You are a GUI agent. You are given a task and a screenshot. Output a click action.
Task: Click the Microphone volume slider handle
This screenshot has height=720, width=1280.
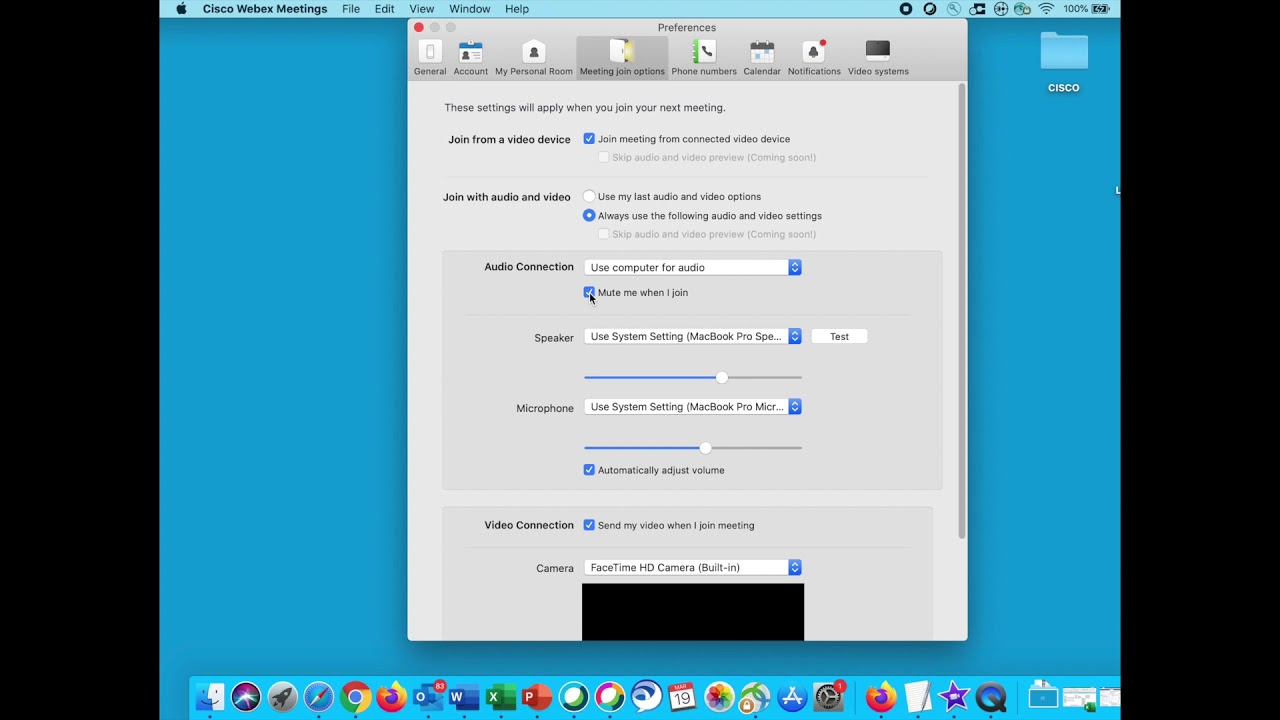(x=706, y=448)
